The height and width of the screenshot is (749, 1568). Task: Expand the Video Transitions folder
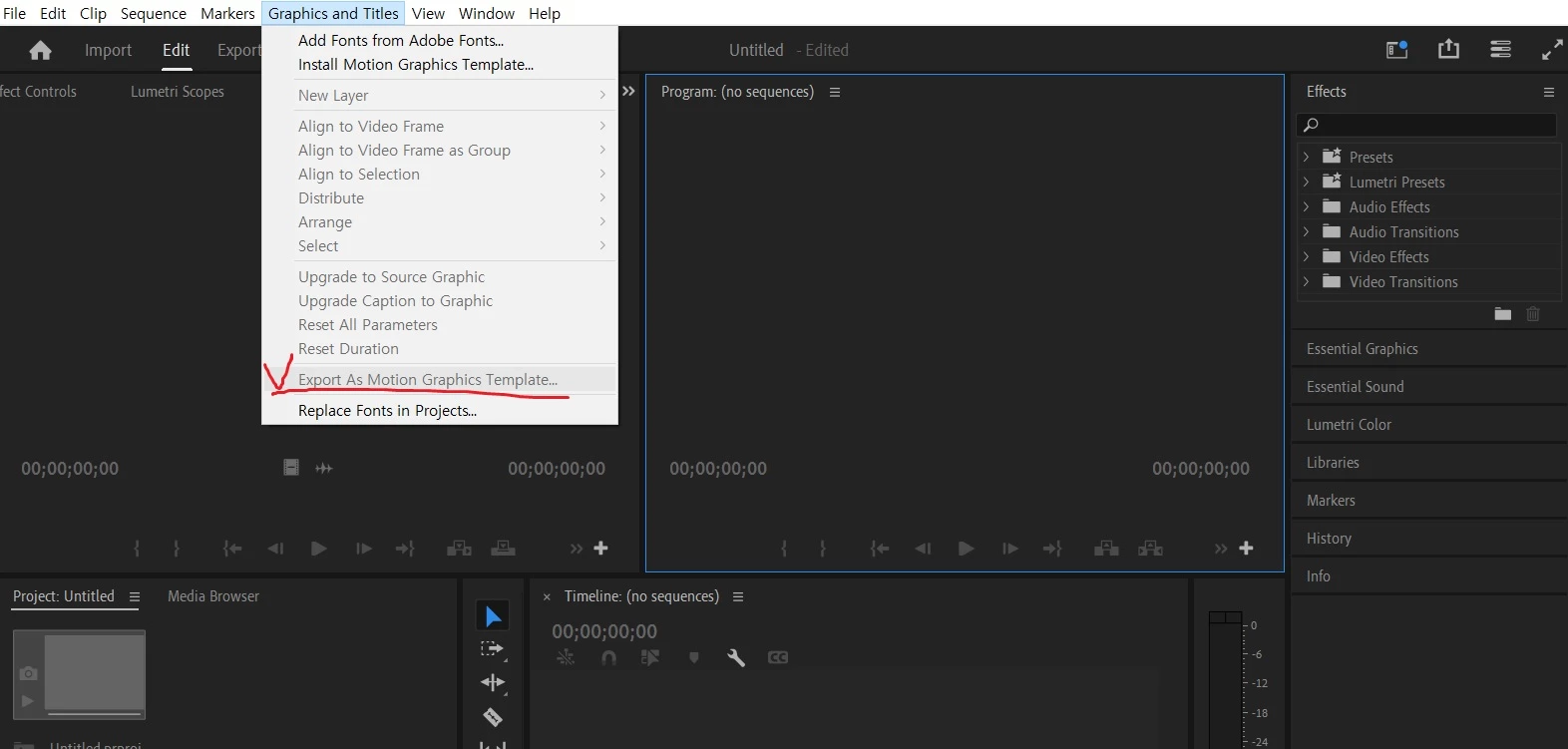click(1306, 281)
